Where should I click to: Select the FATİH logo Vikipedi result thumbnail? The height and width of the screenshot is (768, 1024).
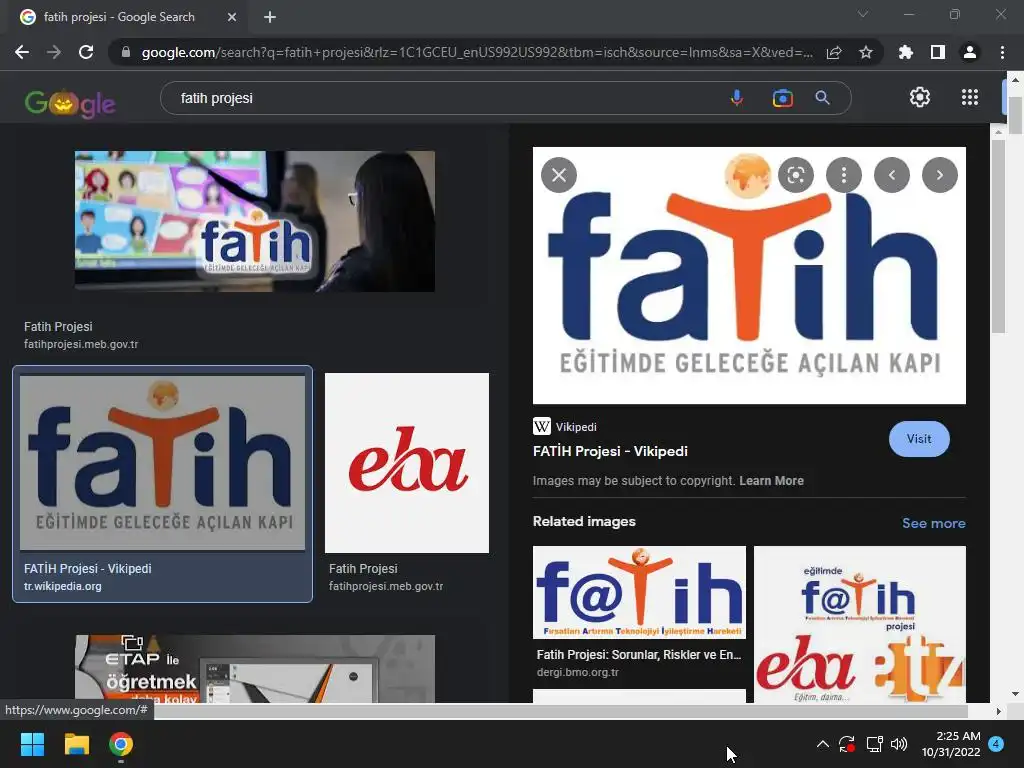point(162,462)
